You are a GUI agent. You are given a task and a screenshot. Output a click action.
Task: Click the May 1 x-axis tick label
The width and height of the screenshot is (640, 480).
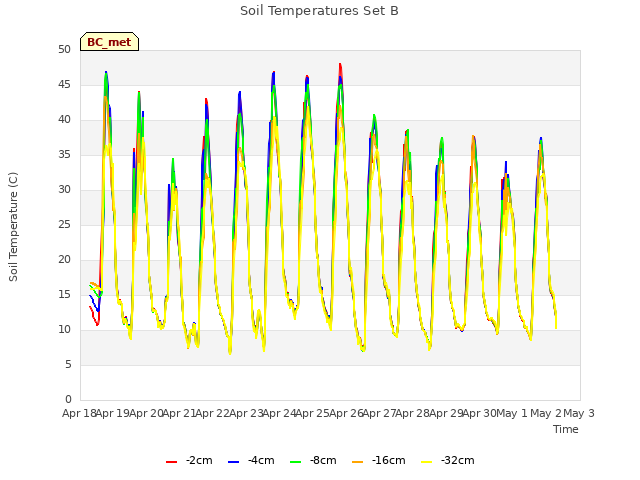[512, 413]
